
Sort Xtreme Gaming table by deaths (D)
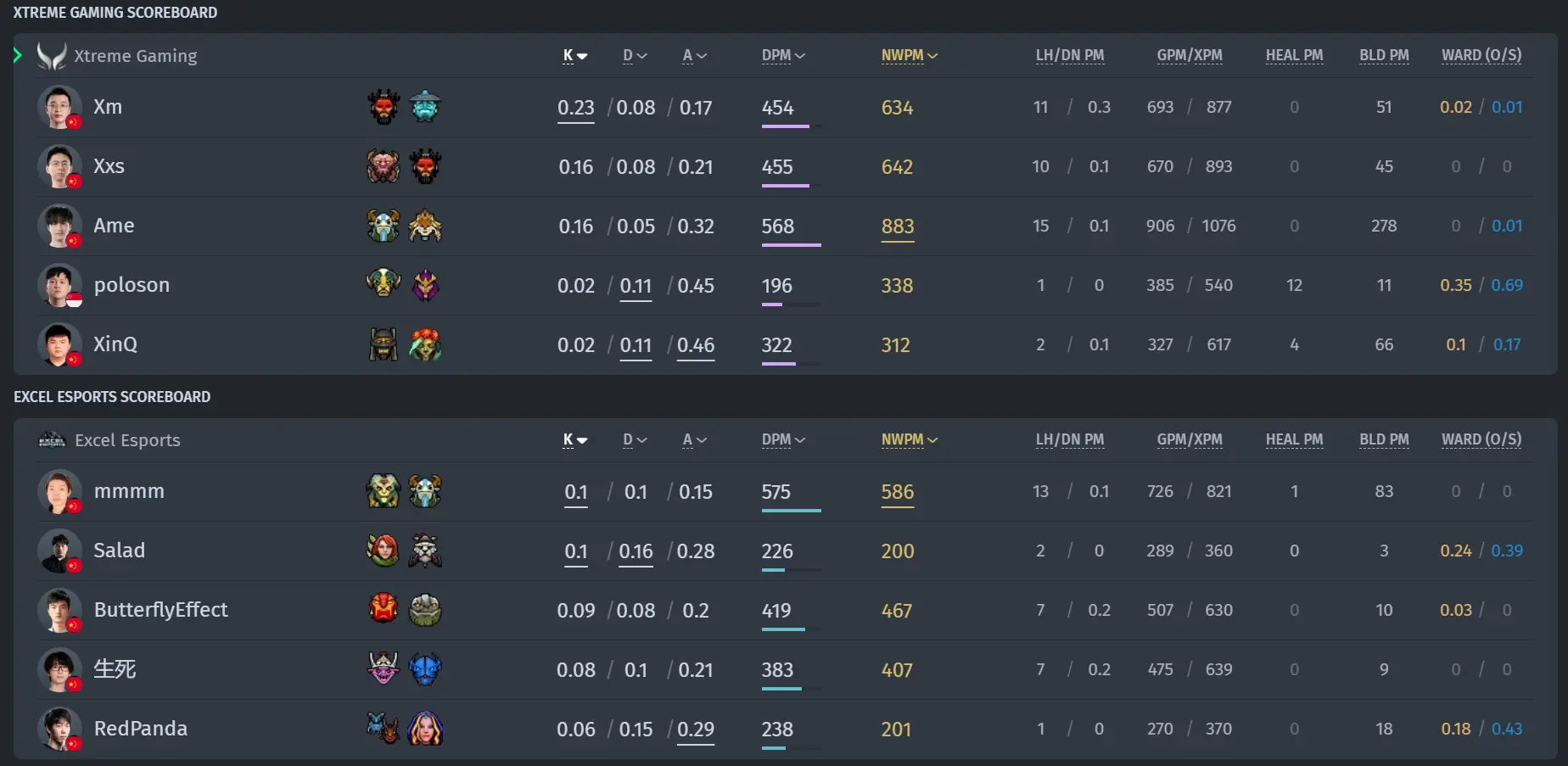tap(635, 56)
